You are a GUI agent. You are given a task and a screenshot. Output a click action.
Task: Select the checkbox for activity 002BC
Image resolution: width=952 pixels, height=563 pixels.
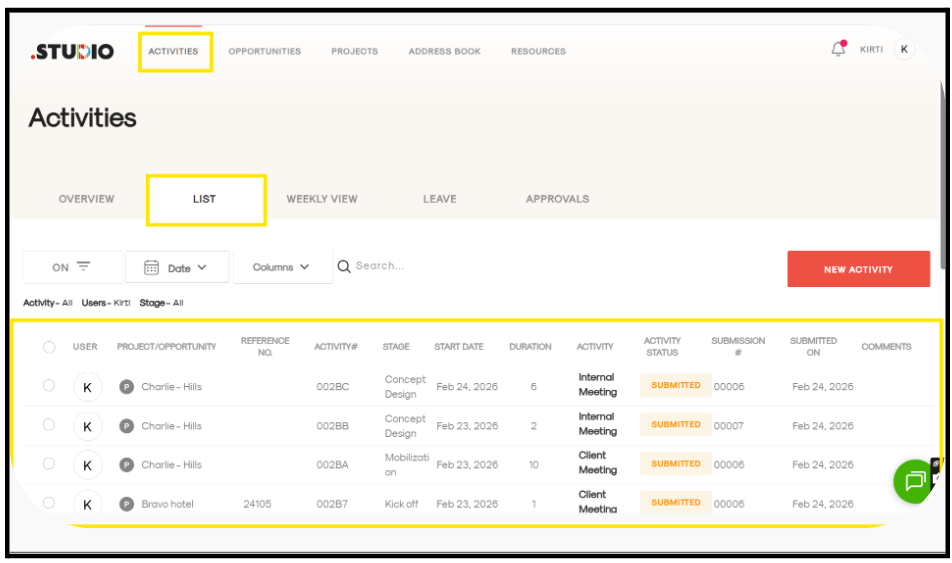pos(49,386)
